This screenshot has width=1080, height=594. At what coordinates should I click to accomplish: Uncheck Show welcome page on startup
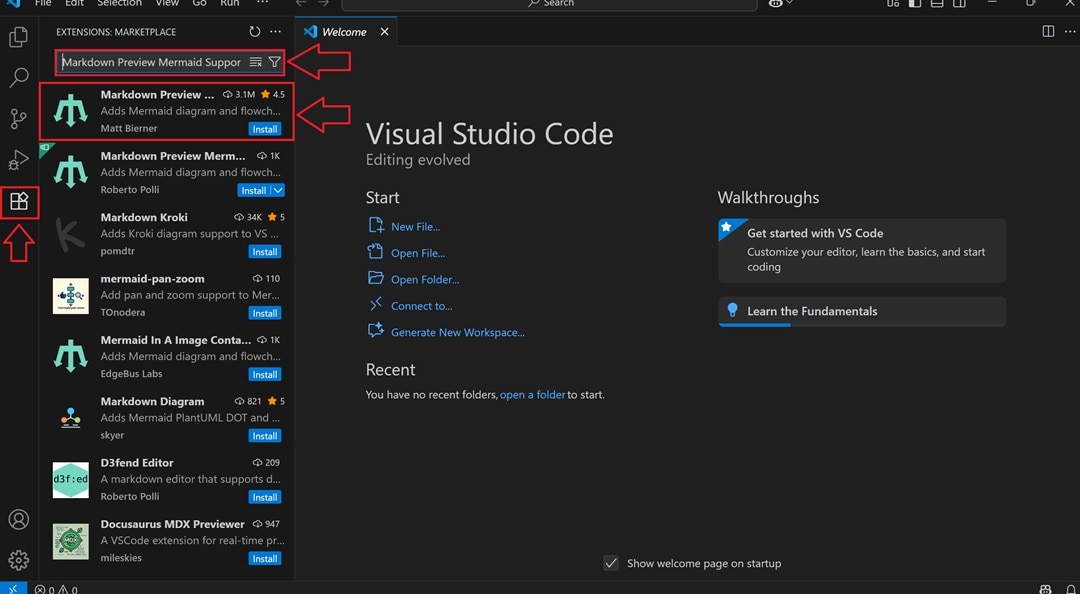(611, 563)
